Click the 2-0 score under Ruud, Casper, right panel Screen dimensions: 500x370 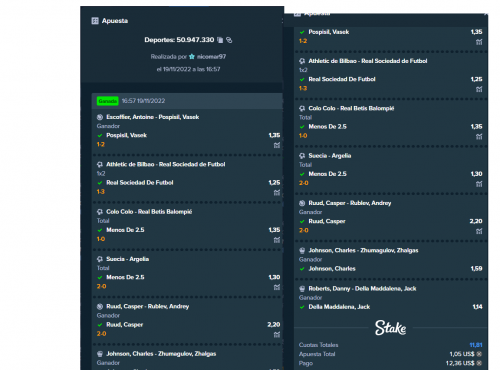[x=304, y=230]
